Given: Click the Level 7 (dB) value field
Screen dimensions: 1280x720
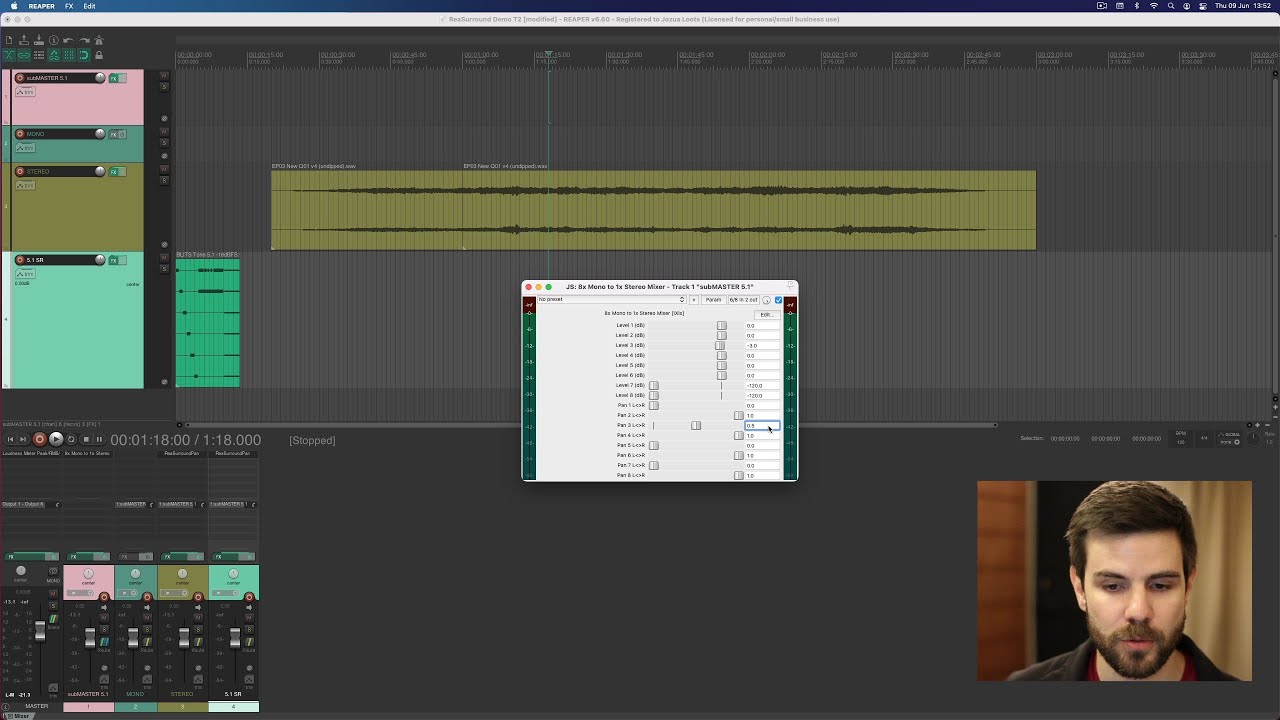Looking at the screenshot, I should [762, 386].
